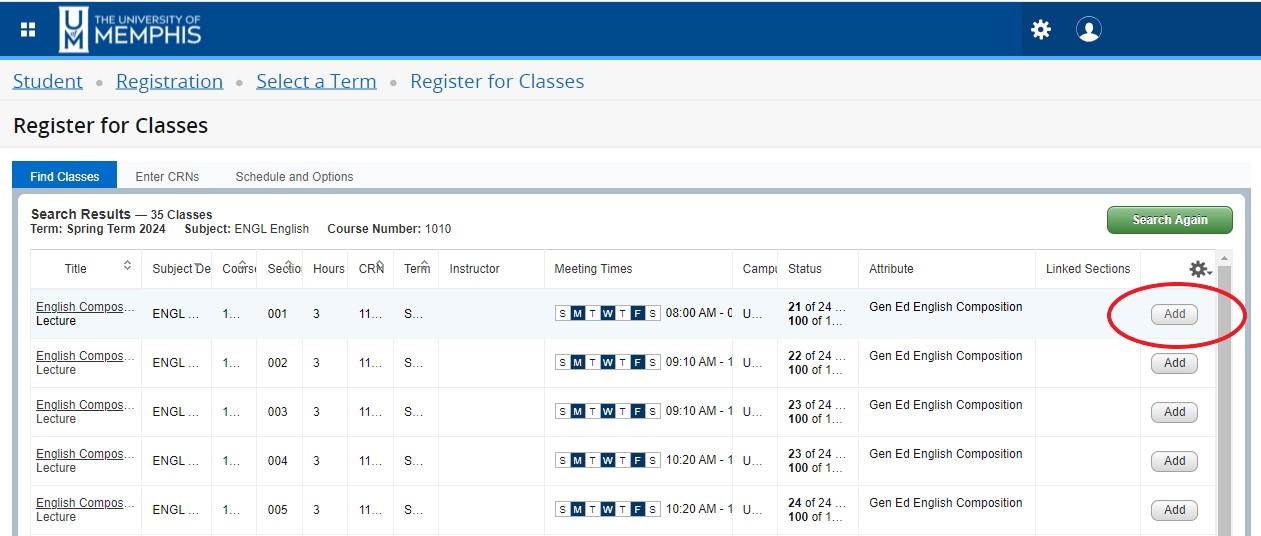Open English Composition link for section 002
The height and width of the screenshot is (536, 1261).
click(x=84, y=356)
